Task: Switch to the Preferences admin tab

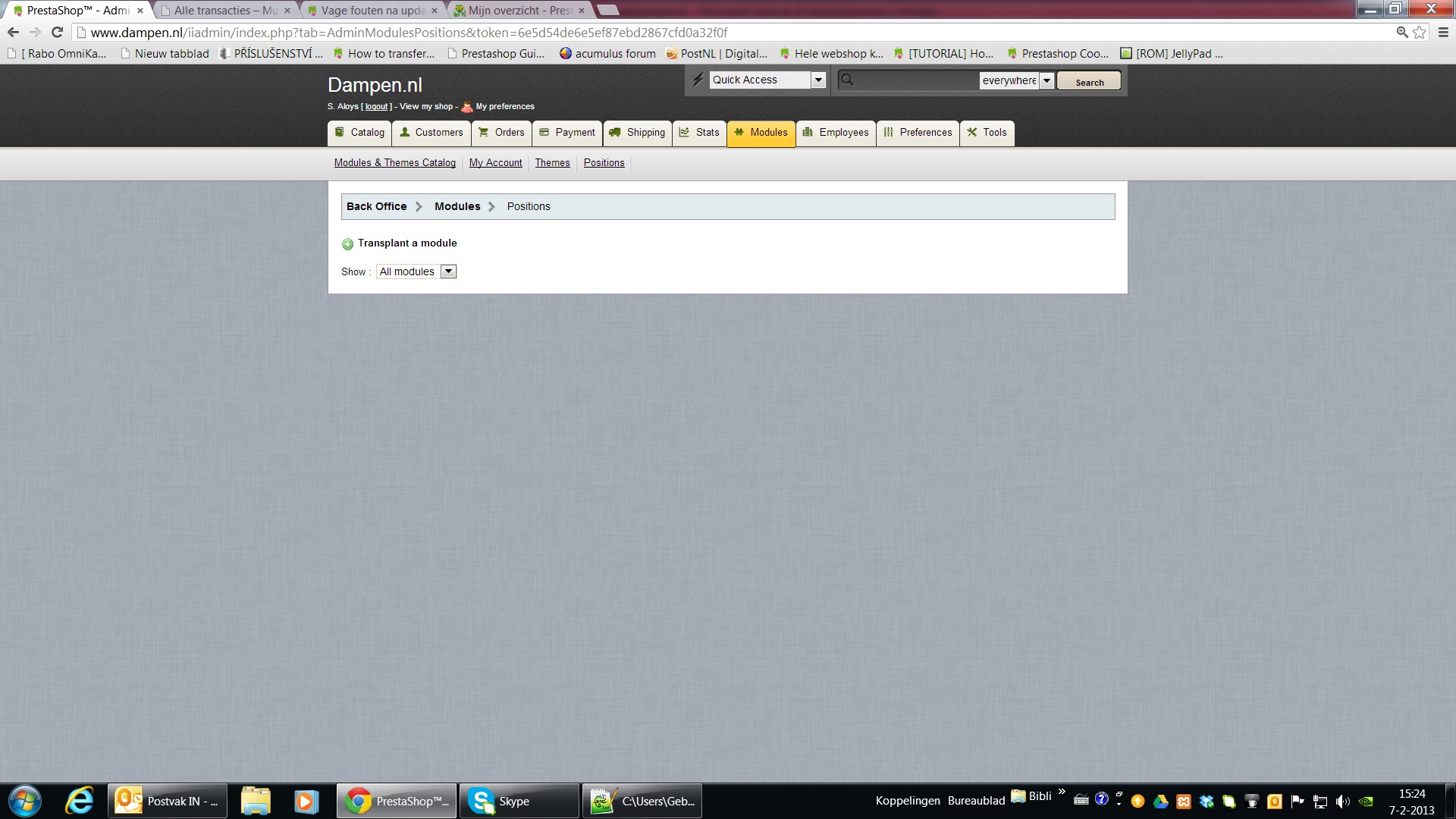Action: pyautogui.click(x=918, y=133)
